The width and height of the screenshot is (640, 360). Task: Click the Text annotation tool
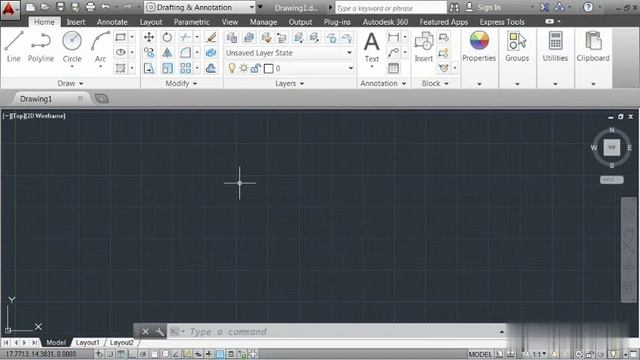pos(371,48)
